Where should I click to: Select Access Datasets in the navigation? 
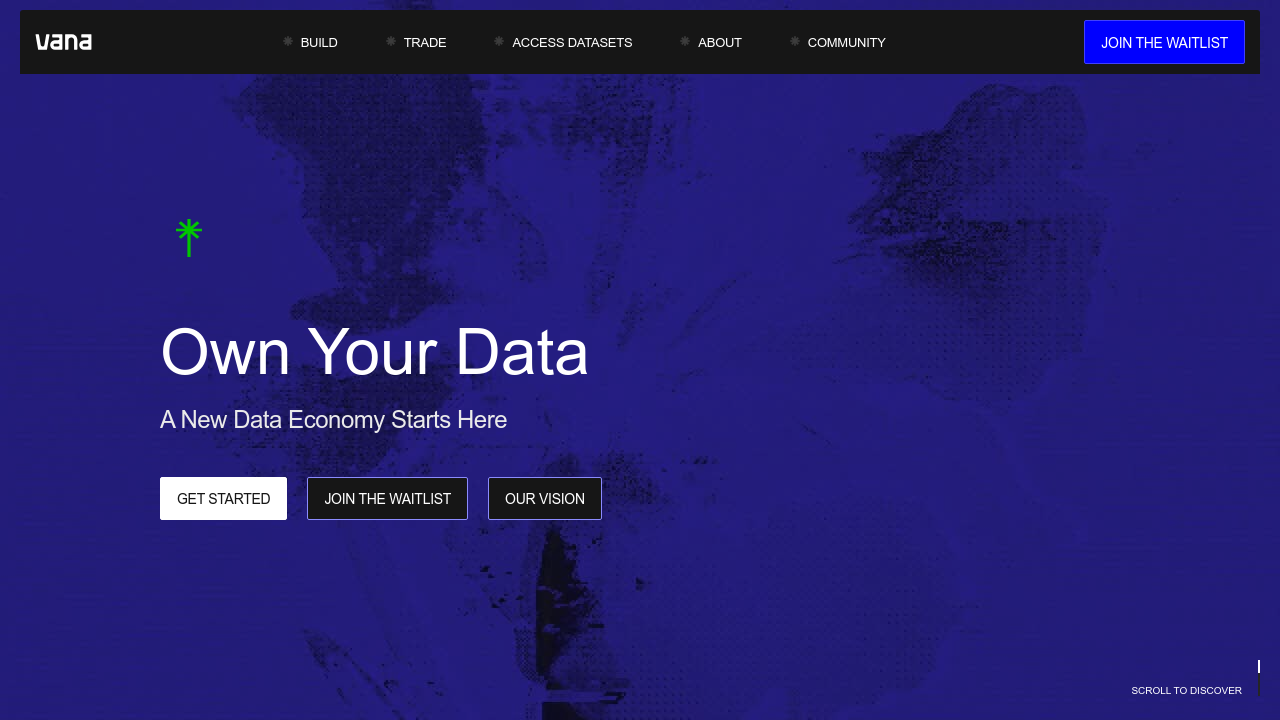tap(572, 42)
